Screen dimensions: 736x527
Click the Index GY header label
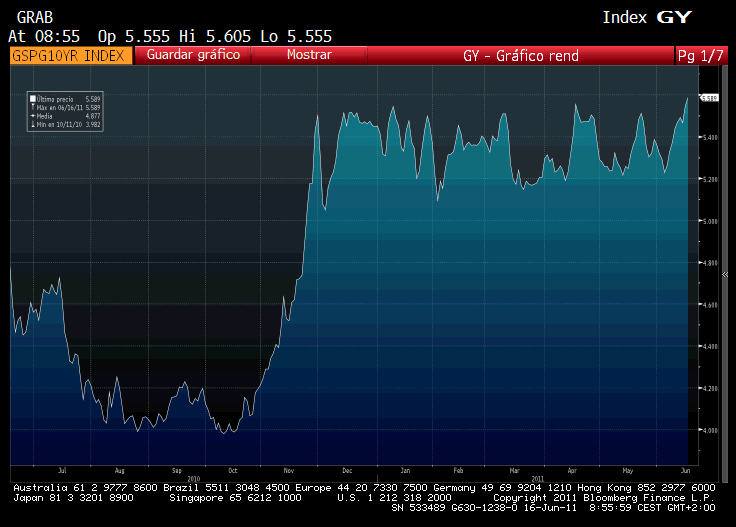pyautogui.click(x=647, y=17)
